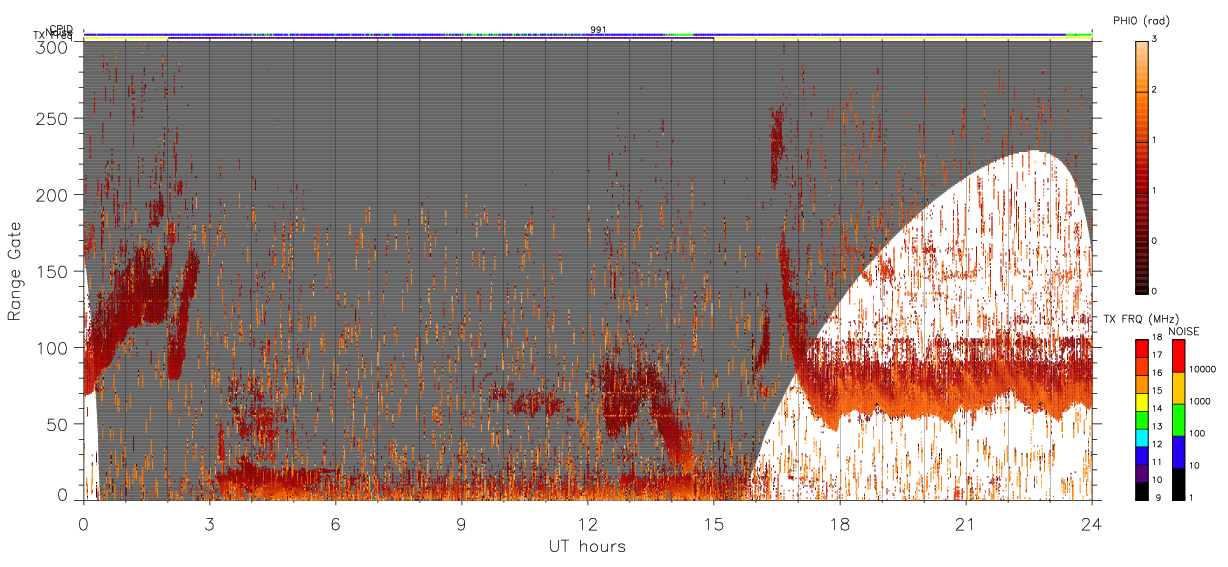Click the 200 tick on Range Gate axis

53,195
